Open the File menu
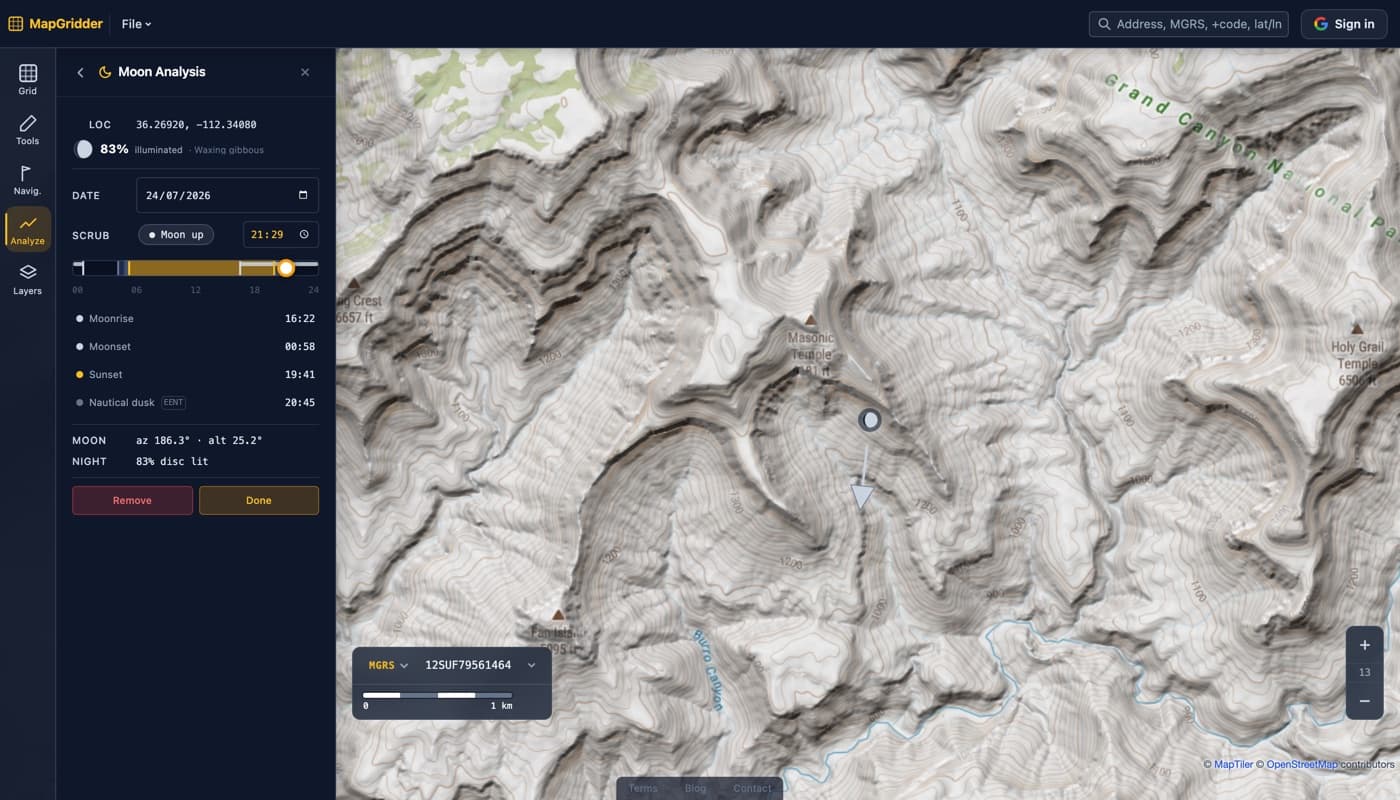The width and height of the screenshot is (1400, 800). pyautogui.click(x=136, y=24)
